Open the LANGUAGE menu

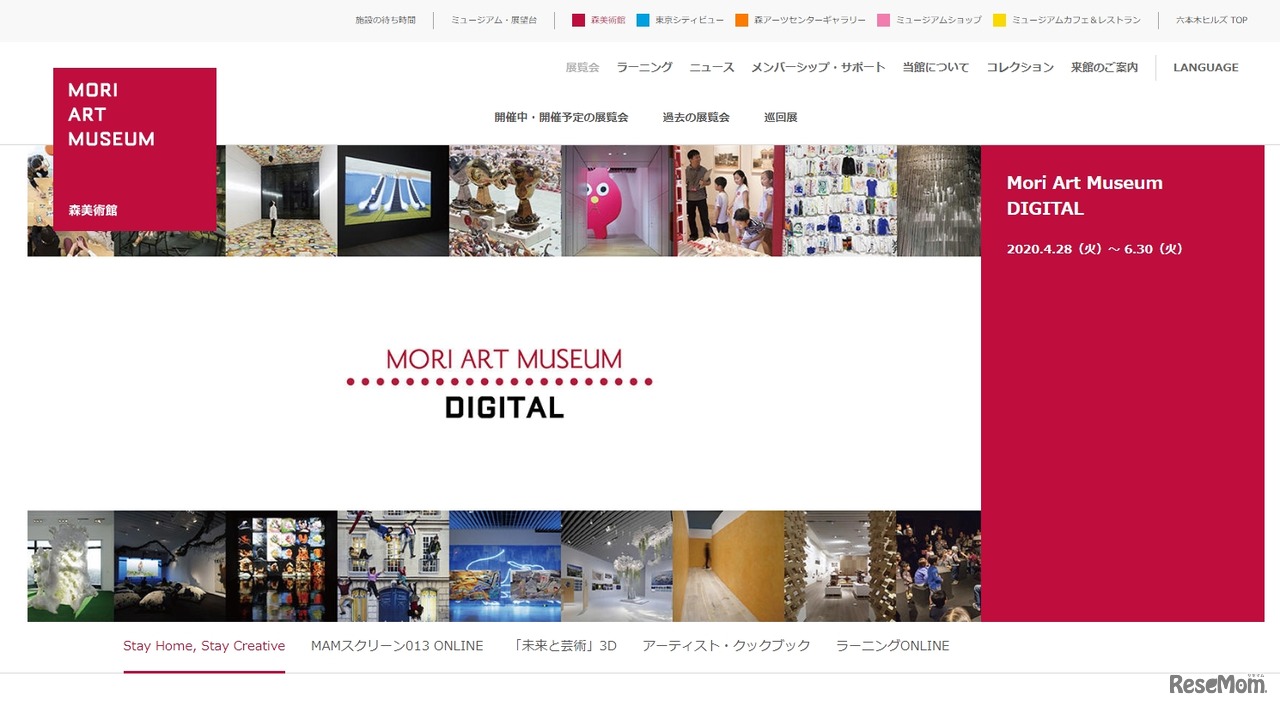click(x=1205, y=67)
